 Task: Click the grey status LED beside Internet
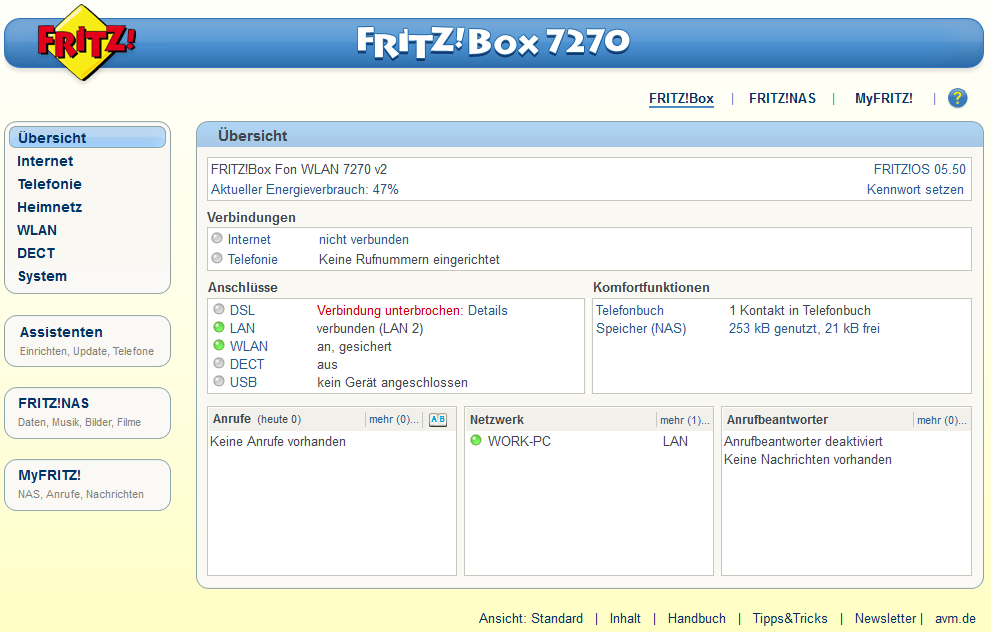point(217,238)
